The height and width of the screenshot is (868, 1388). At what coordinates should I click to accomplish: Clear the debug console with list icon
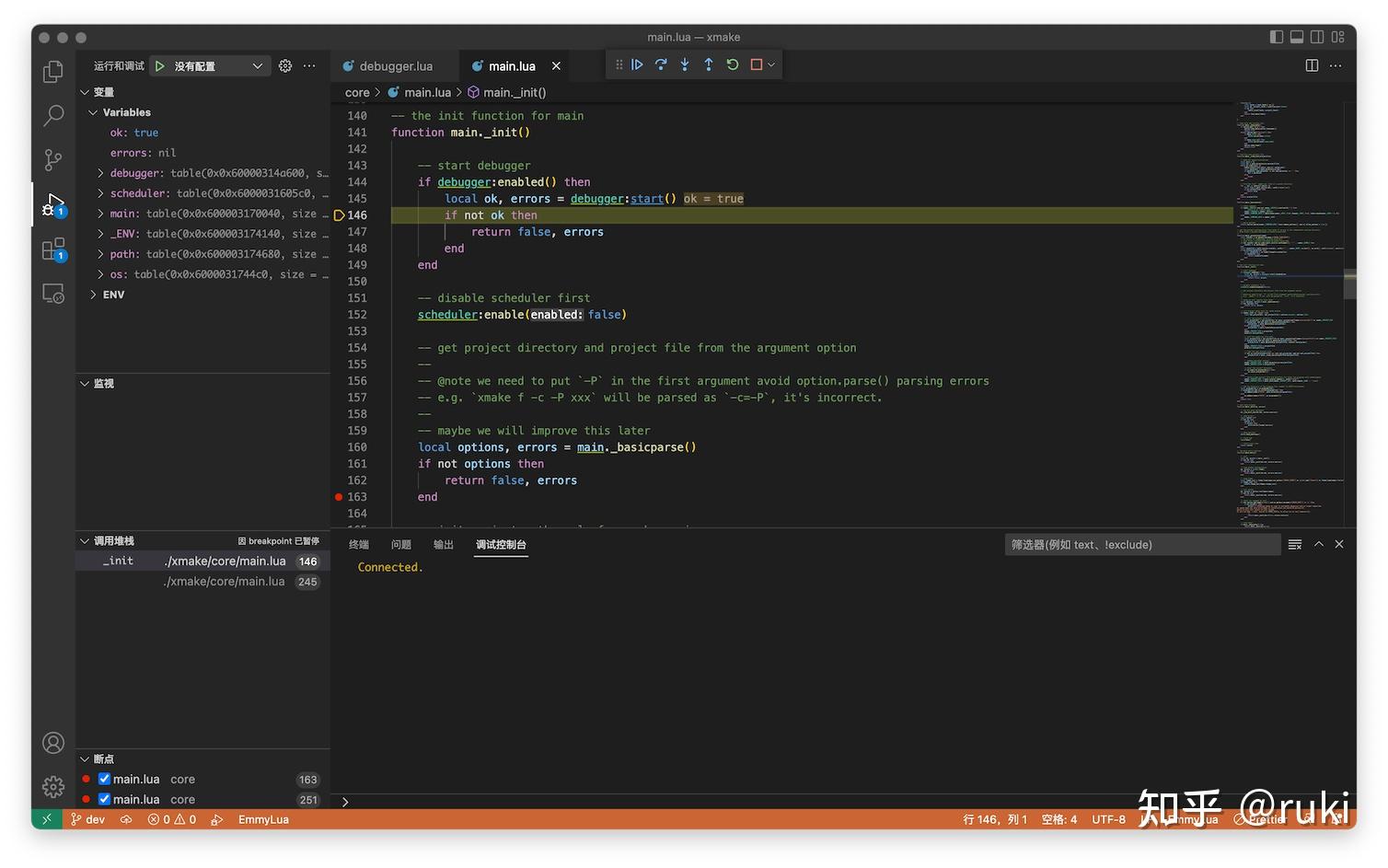[1295, 545]
